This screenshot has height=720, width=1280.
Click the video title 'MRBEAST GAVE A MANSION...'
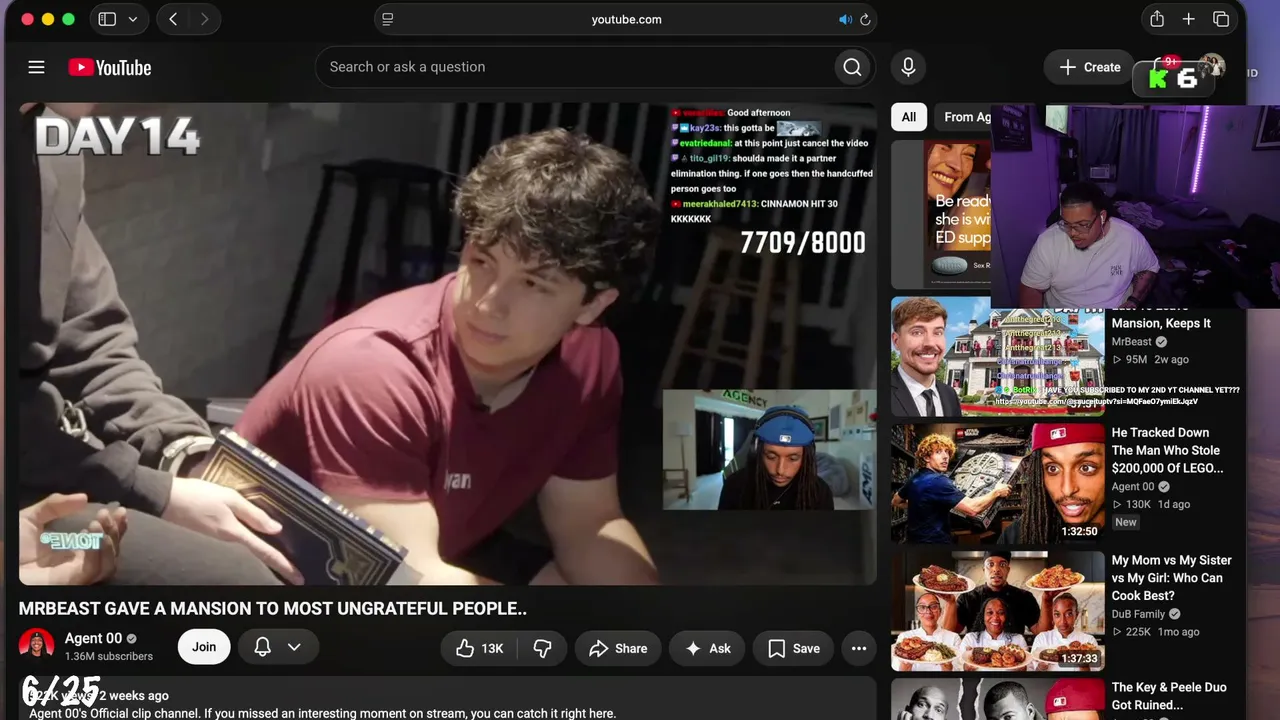pyautogui.click(x=273, y=608)
